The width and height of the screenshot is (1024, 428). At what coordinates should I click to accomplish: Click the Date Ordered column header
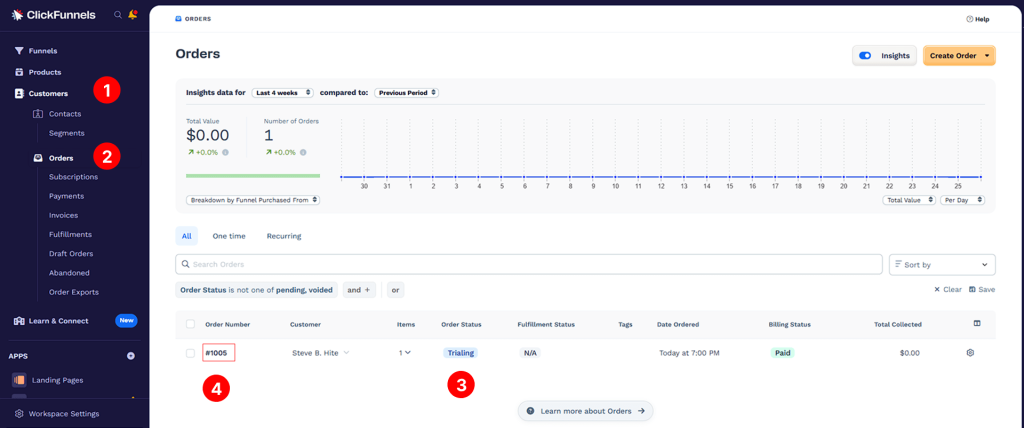pyautogui.click(x=678, y=324)
